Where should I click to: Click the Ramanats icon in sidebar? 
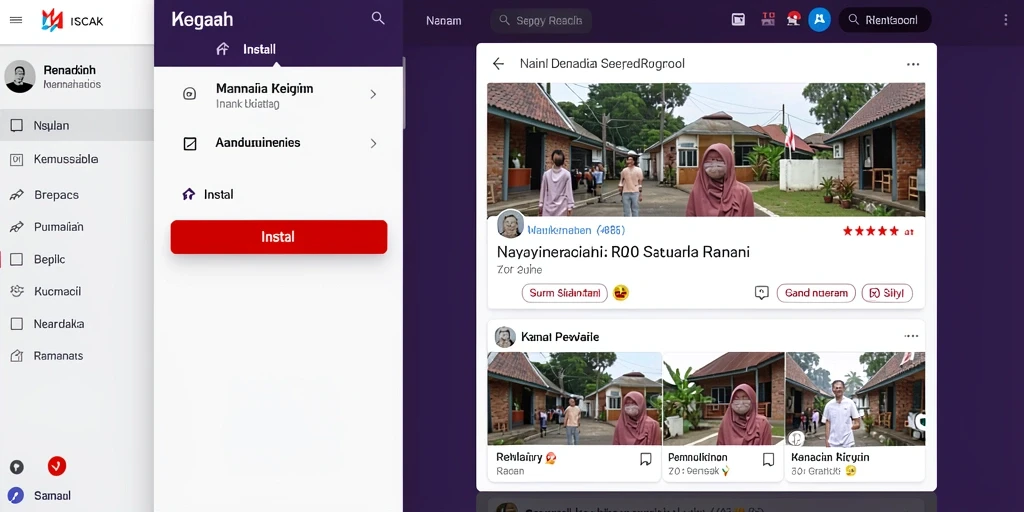[x=17, y=356]
